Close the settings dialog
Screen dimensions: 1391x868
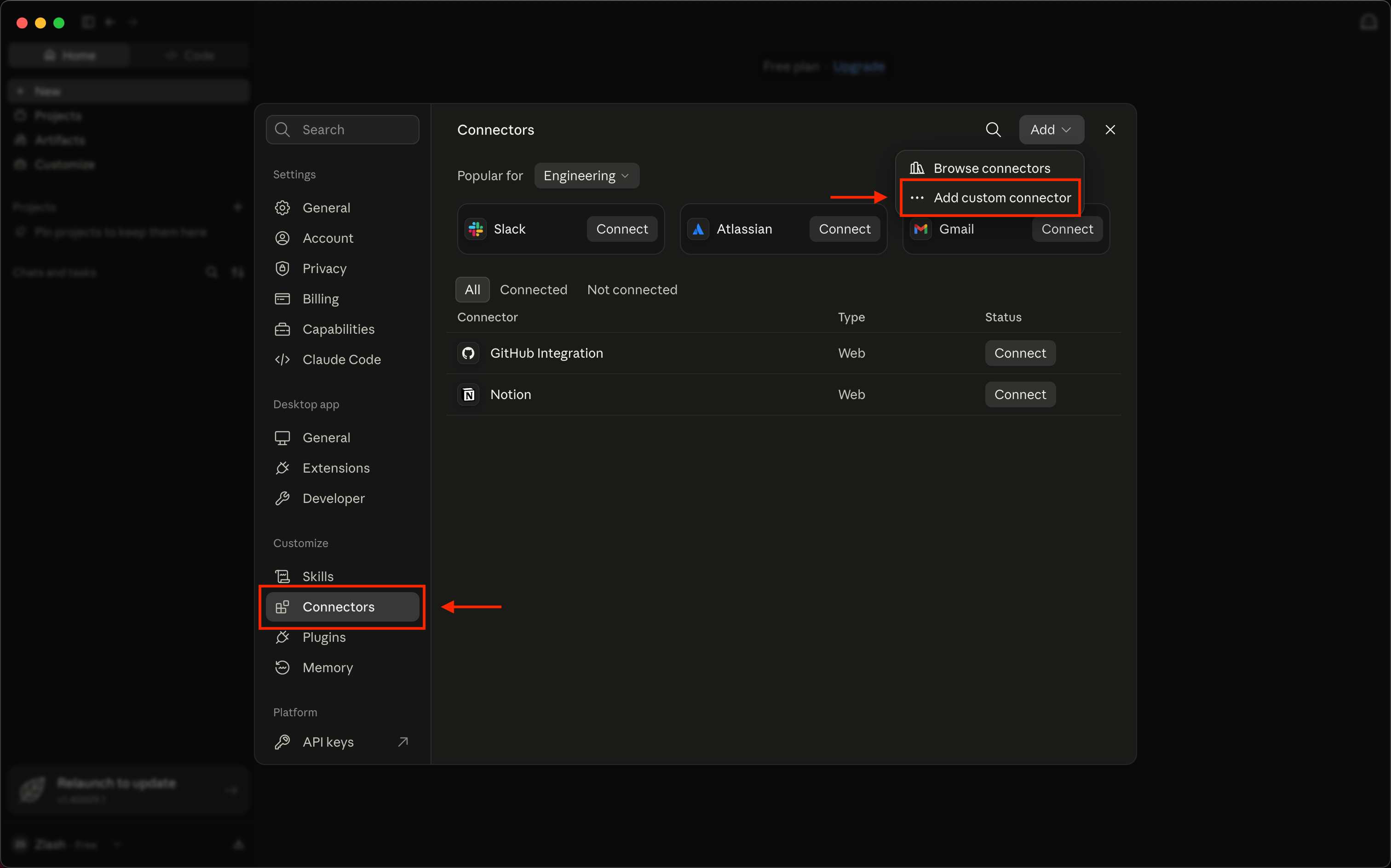[x=1110, y=130]
